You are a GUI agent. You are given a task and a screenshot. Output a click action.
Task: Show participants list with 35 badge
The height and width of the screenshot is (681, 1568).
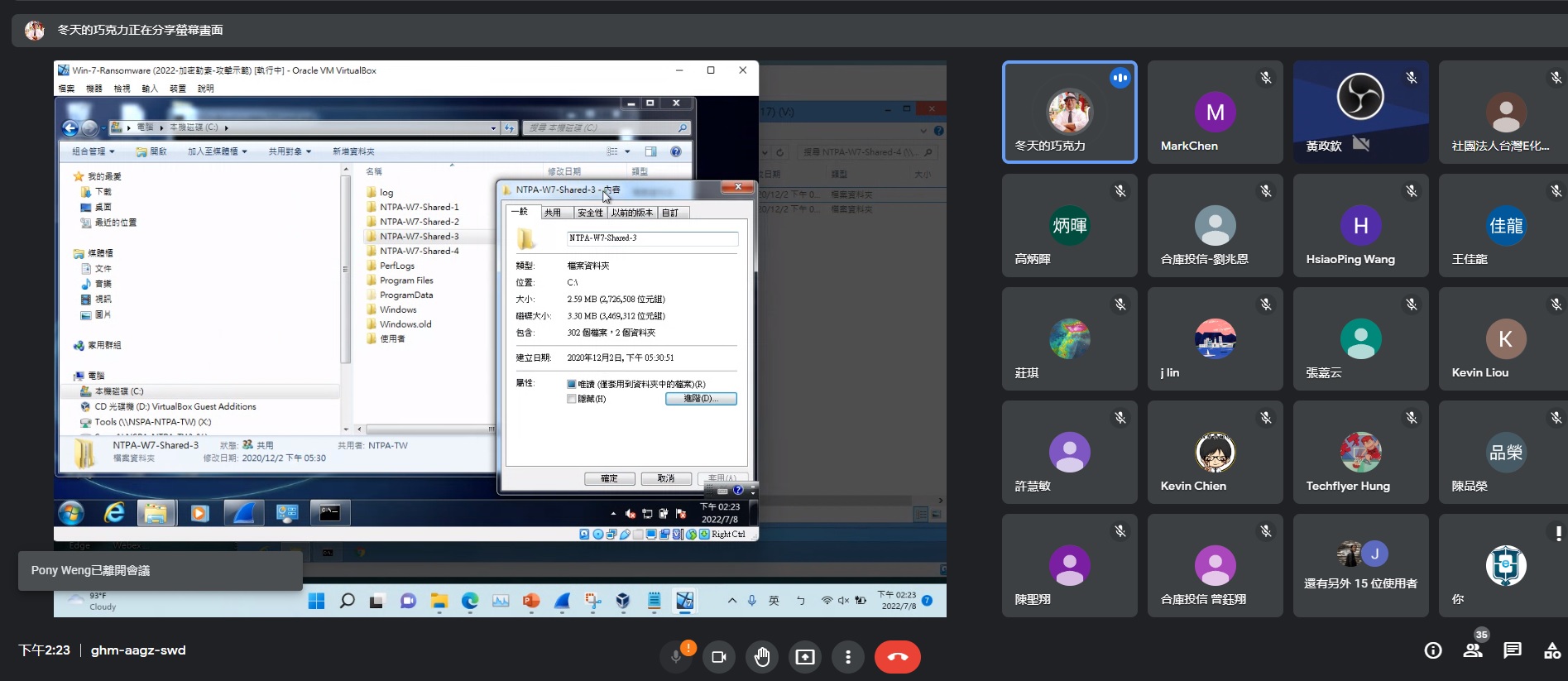point(1473,650)
